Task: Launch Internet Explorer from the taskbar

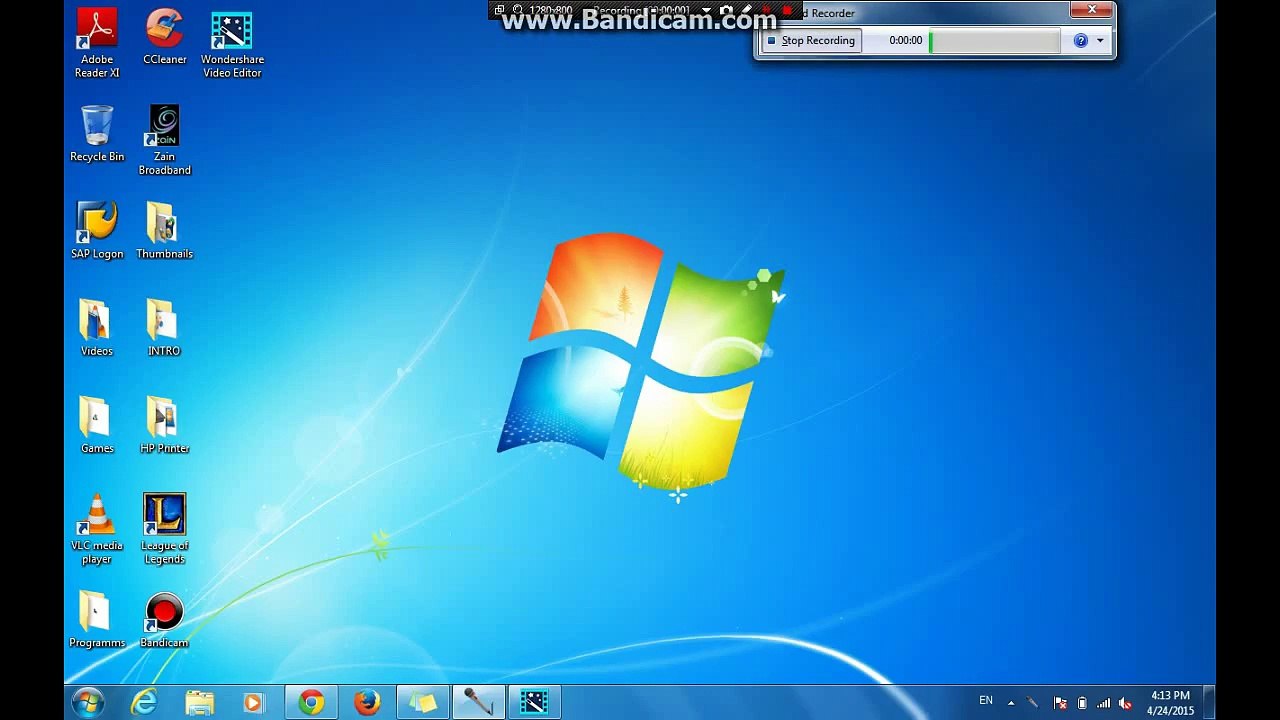Action: tap(144, 703)
